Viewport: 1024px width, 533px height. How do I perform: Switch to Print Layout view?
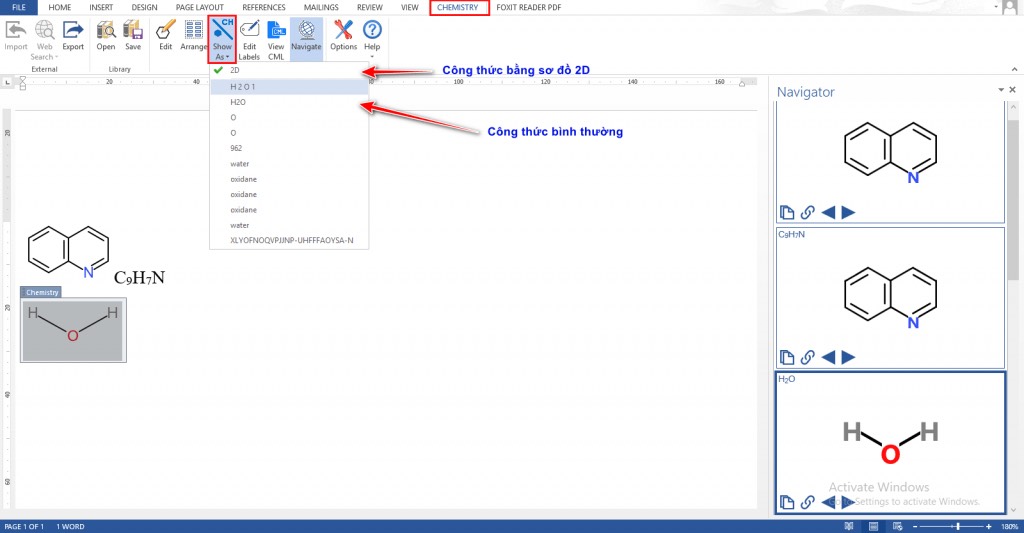[x=873, y=526]
